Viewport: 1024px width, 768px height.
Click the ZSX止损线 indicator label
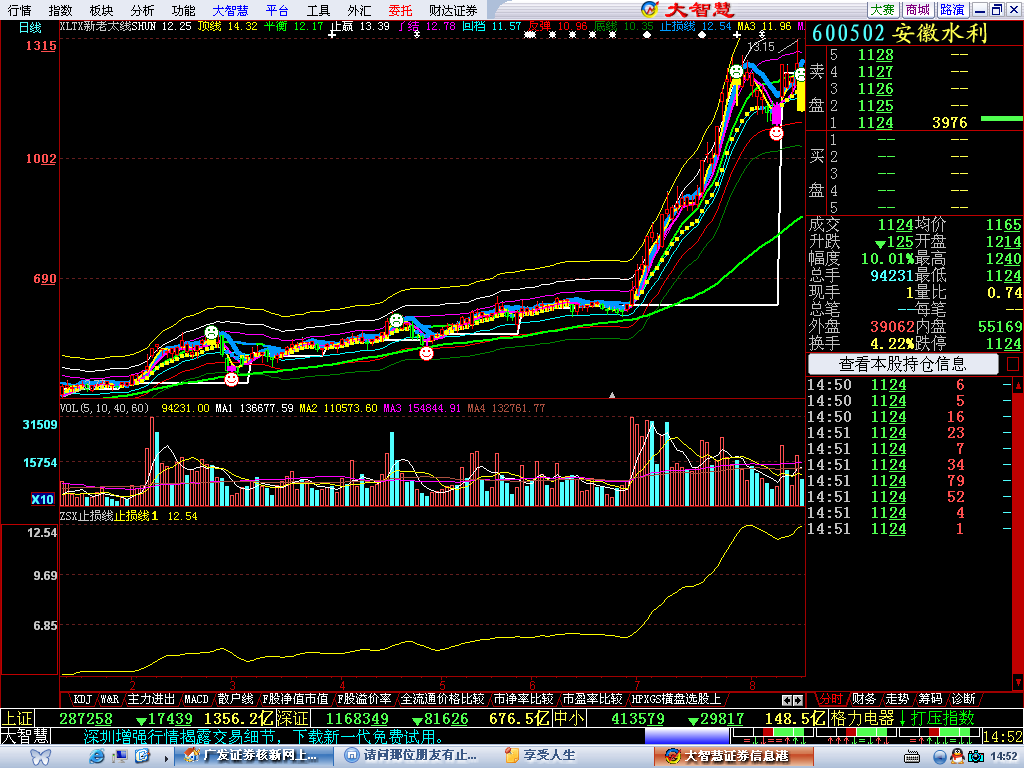coord(87,516)
